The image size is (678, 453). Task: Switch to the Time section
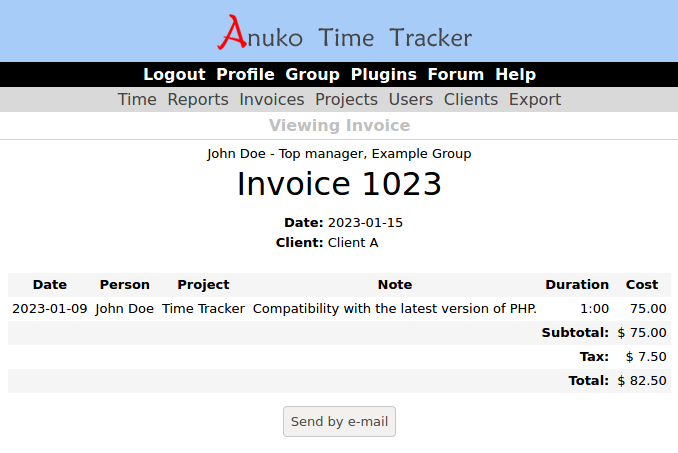pos(137,99)
